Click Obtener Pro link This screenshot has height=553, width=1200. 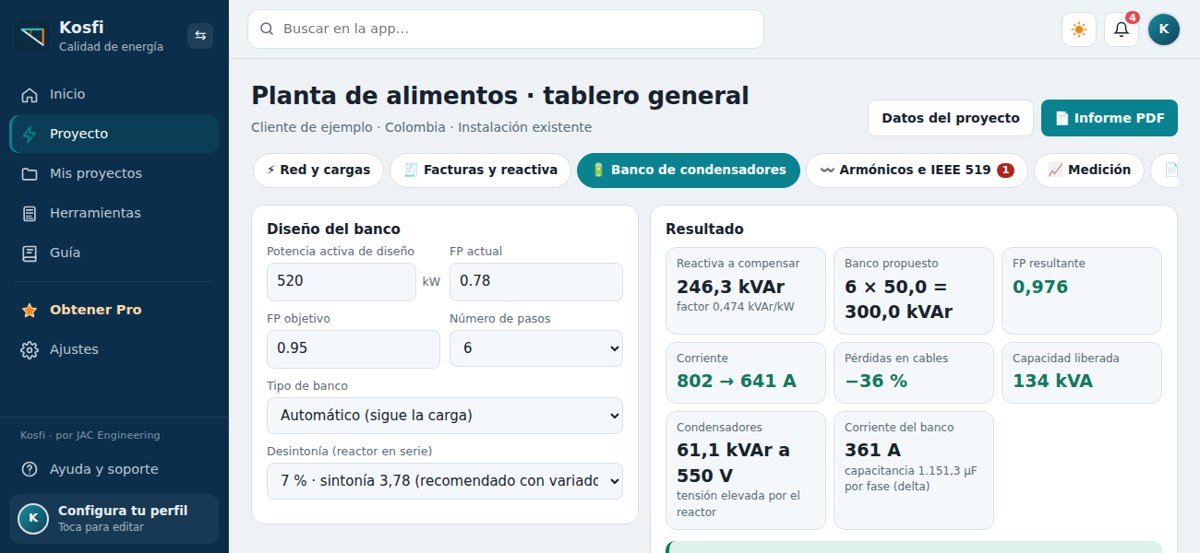coord(114,310)
